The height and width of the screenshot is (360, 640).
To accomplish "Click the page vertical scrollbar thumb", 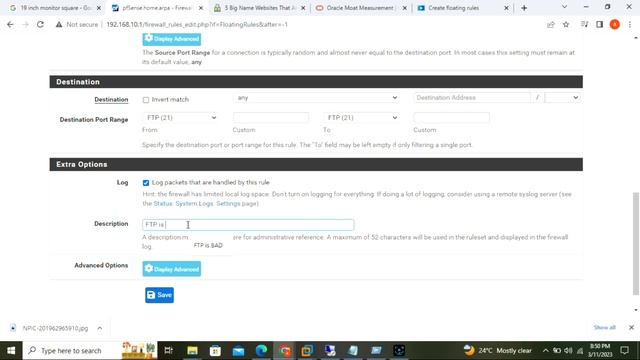I will click(636, 244).
